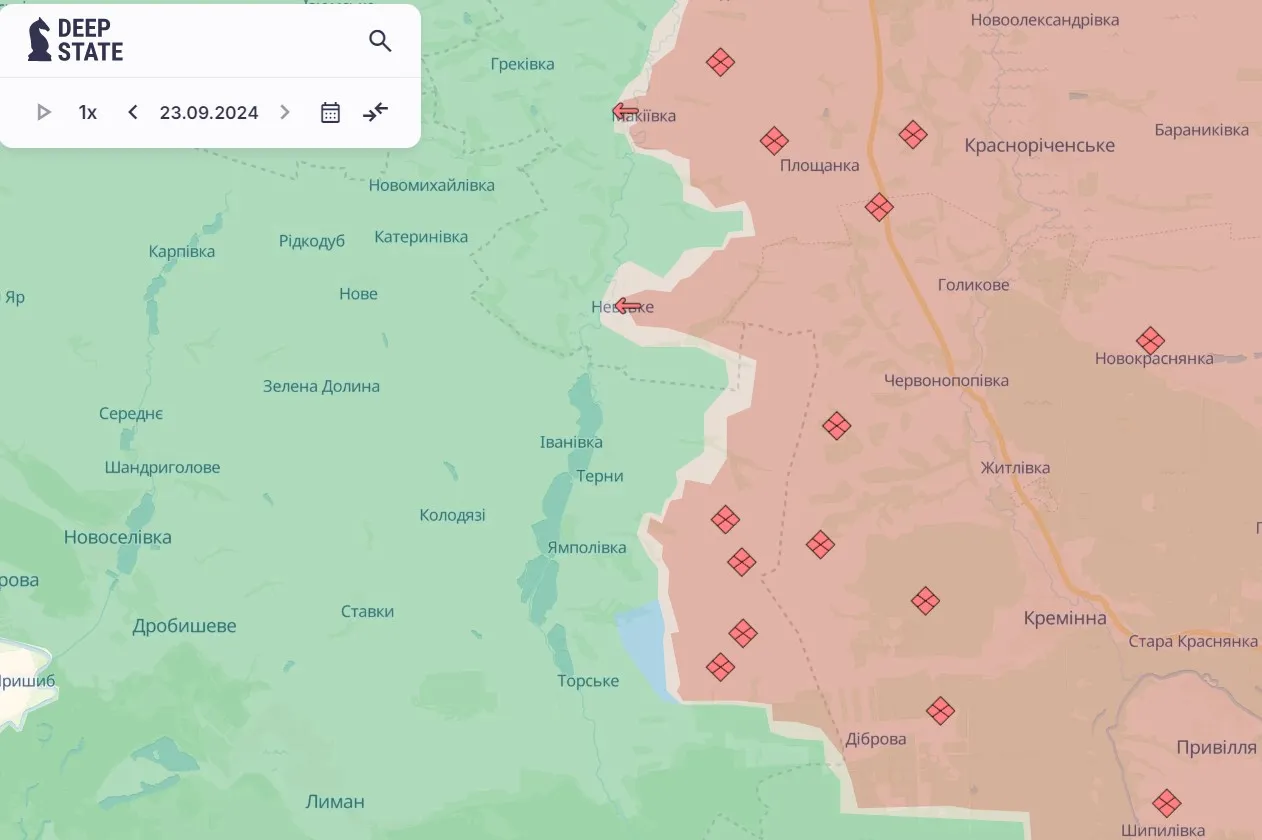This screenshot has width=1262, height=840.
Task: Go to the previous date
Action: (133, 112)
